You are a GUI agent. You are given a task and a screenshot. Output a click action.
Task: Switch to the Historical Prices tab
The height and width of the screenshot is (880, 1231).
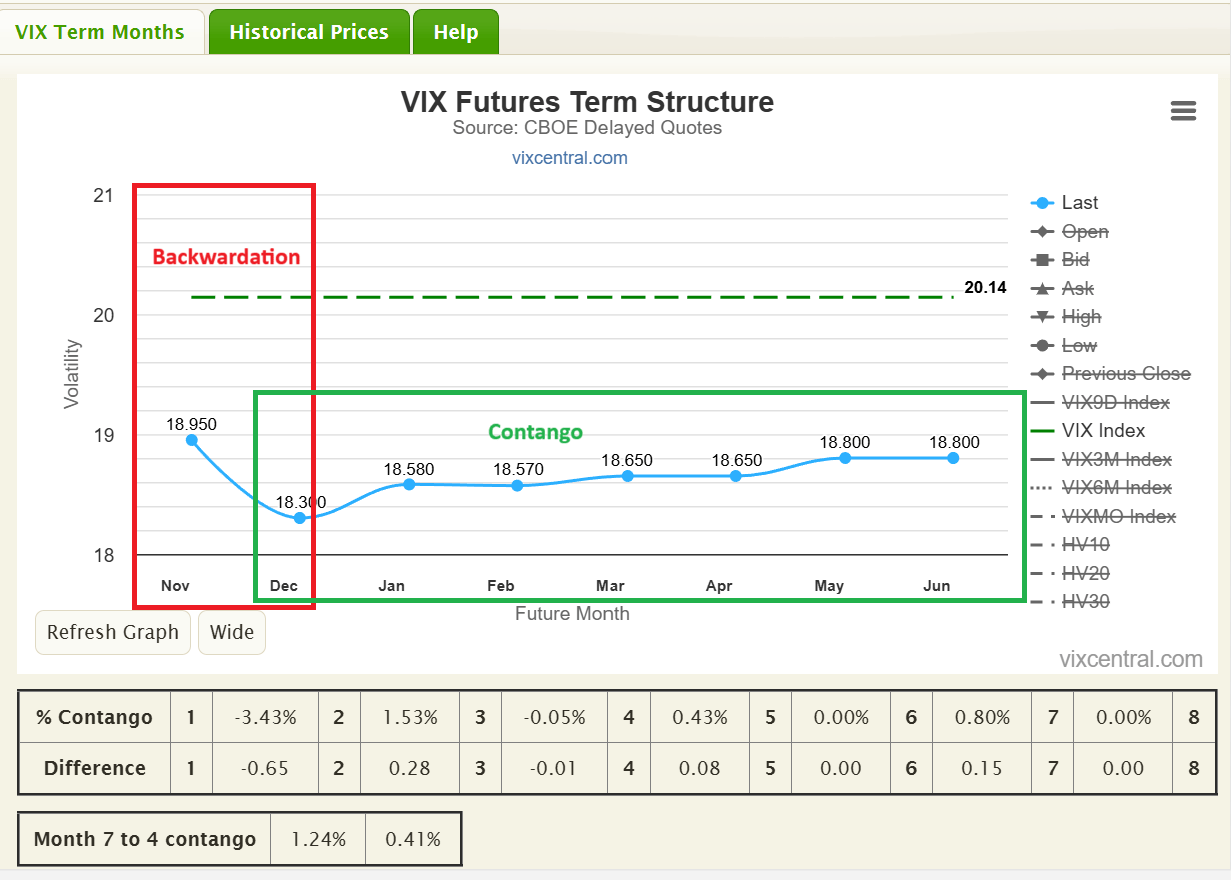(308, 31)
